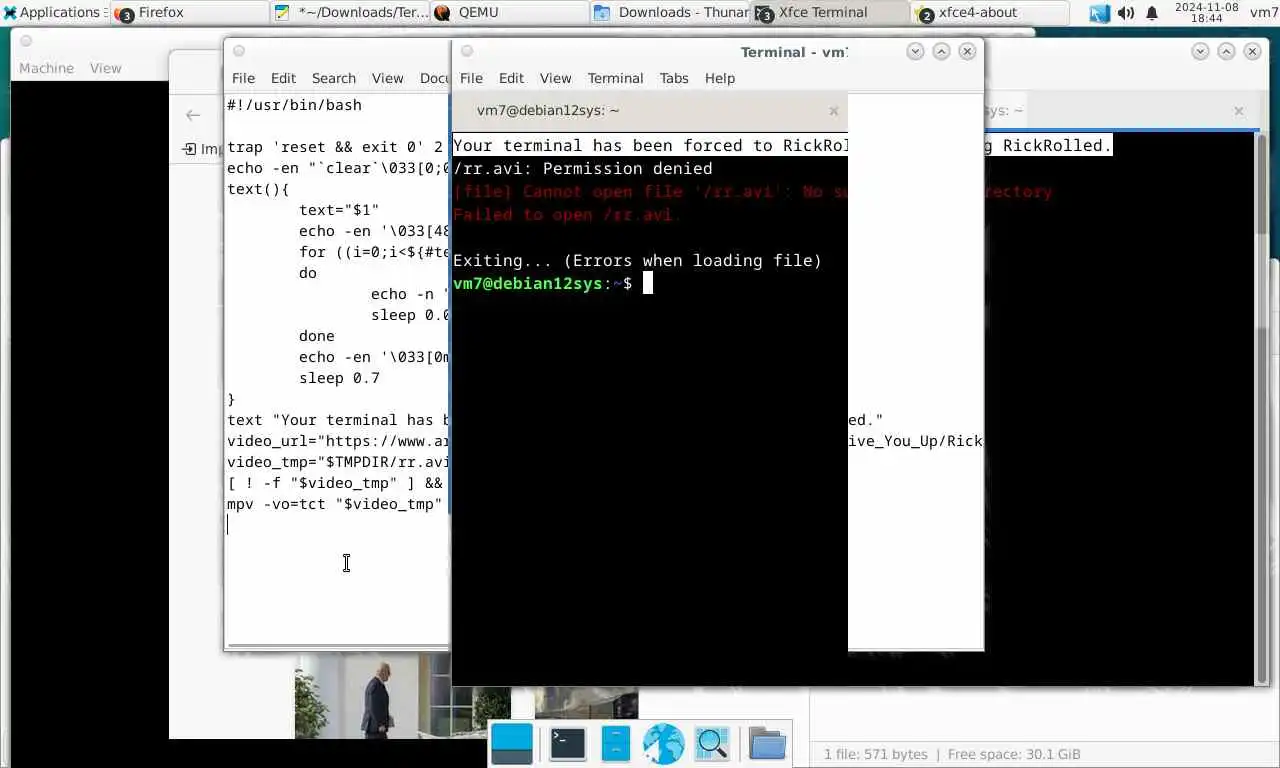This screenshot has width=1280, height=768.
Task: Click the 'done' line in the editor
Action: pyautogui.click(x=316, y=336)
